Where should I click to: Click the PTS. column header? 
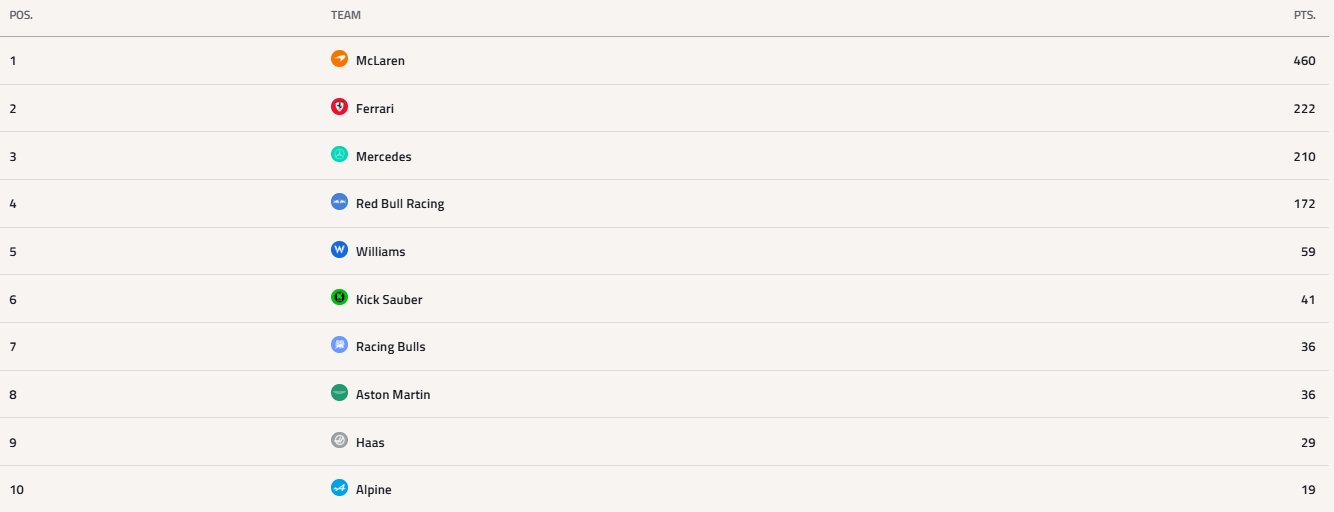coord(1305,16)
